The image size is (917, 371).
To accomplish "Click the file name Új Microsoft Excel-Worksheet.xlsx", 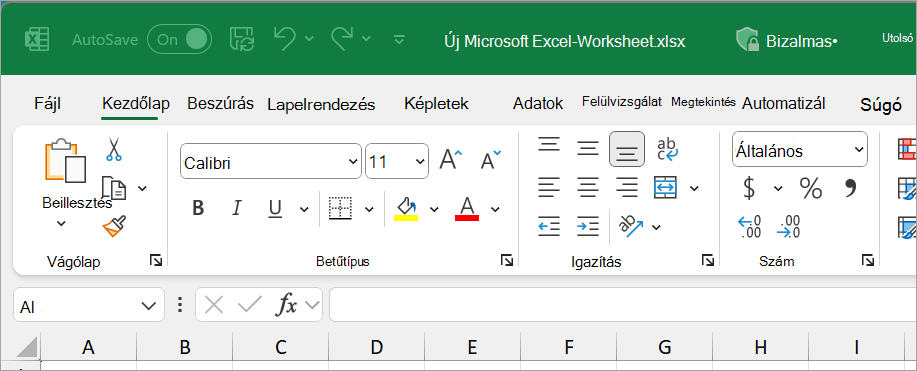I will [x=565, y=41].
